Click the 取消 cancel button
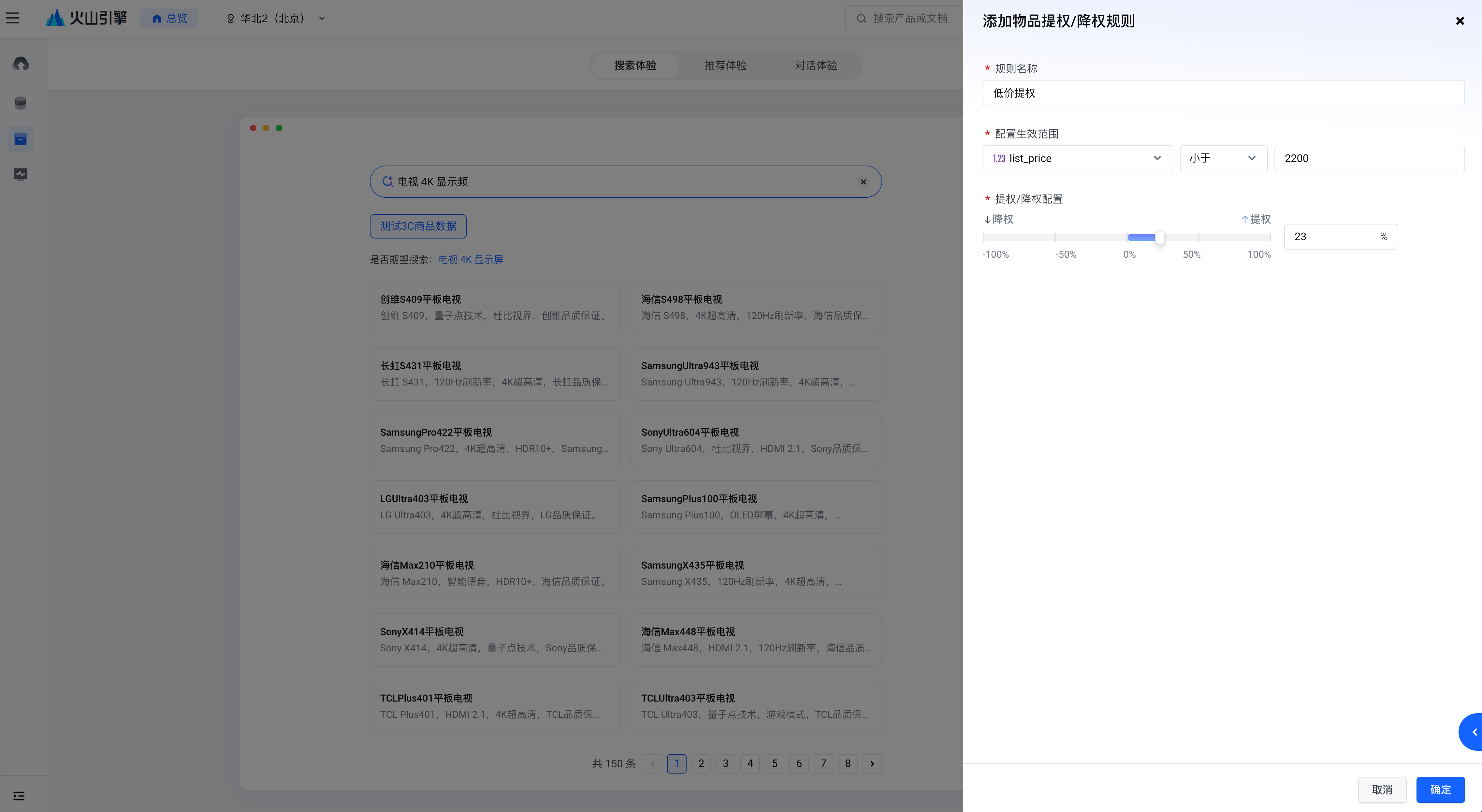The height and width of the screenshot is (812, 1482). [1382, 790]
